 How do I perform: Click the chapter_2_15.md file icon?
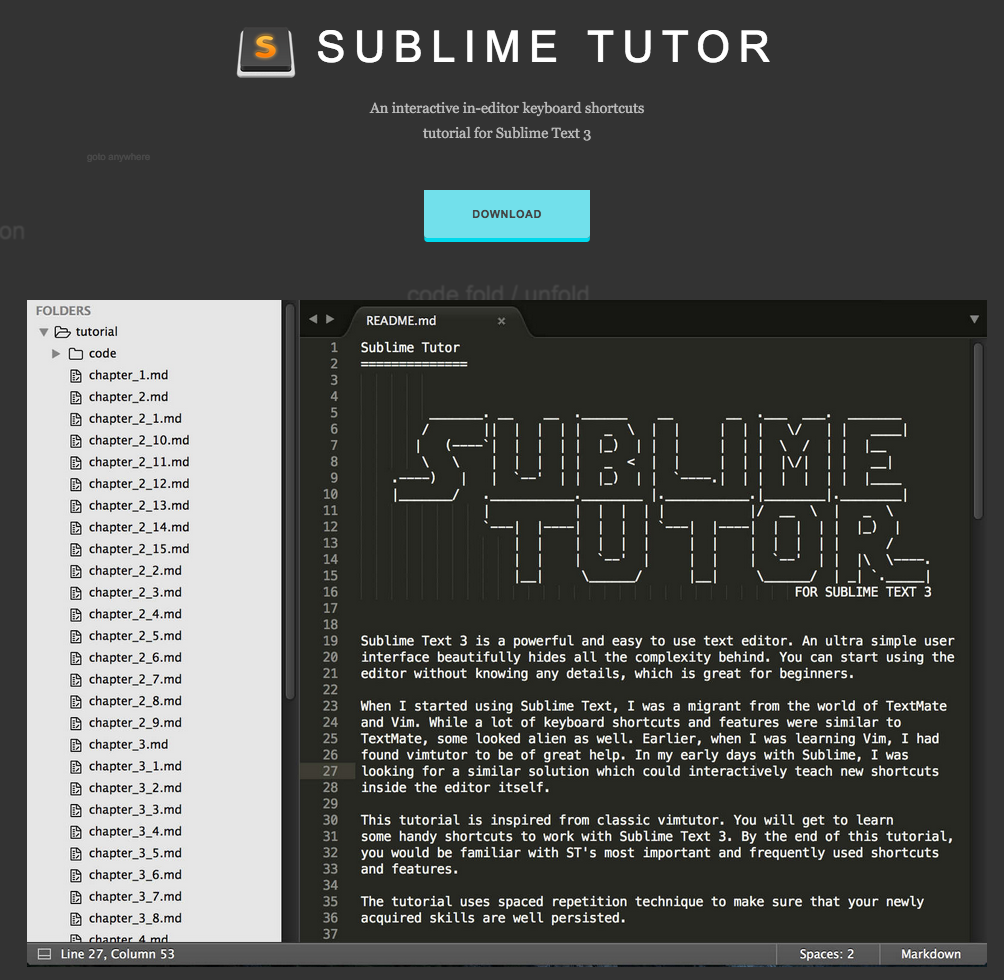pos(76,550)
